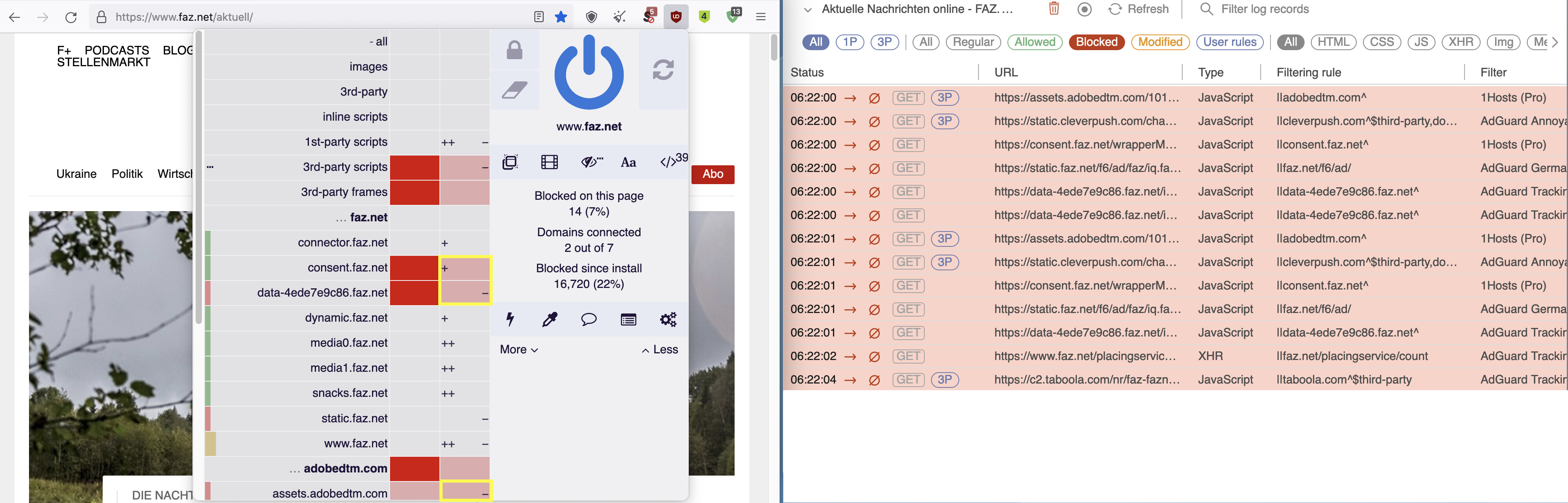Toggle the block pop-ups icon
Image resolution: width=1568 pixels, height=503 pixels.
coord(510,162)
